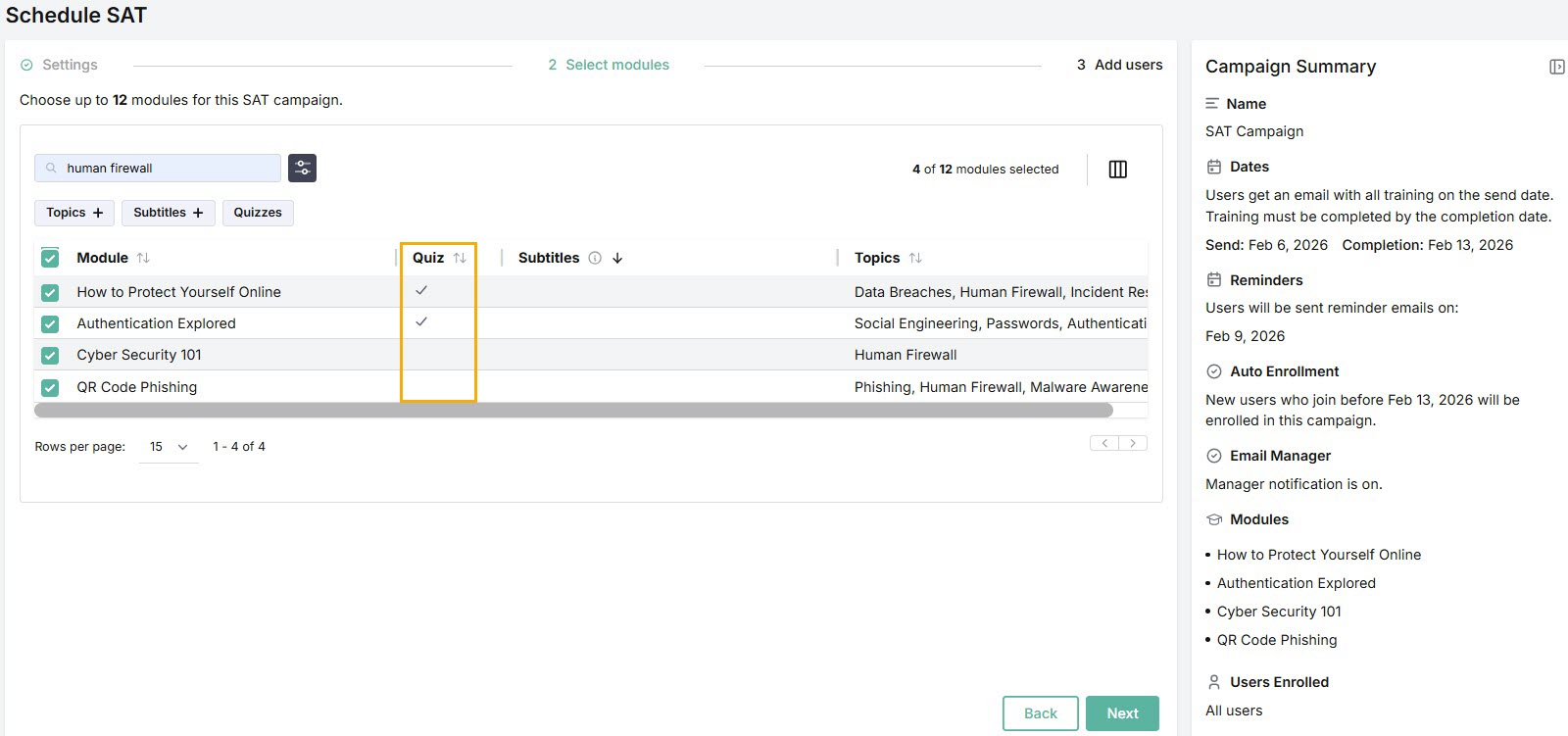Viewport: 1568px width, 736px height.
Task: Open the filter settings icon beside search
Action: click(302, 168)
